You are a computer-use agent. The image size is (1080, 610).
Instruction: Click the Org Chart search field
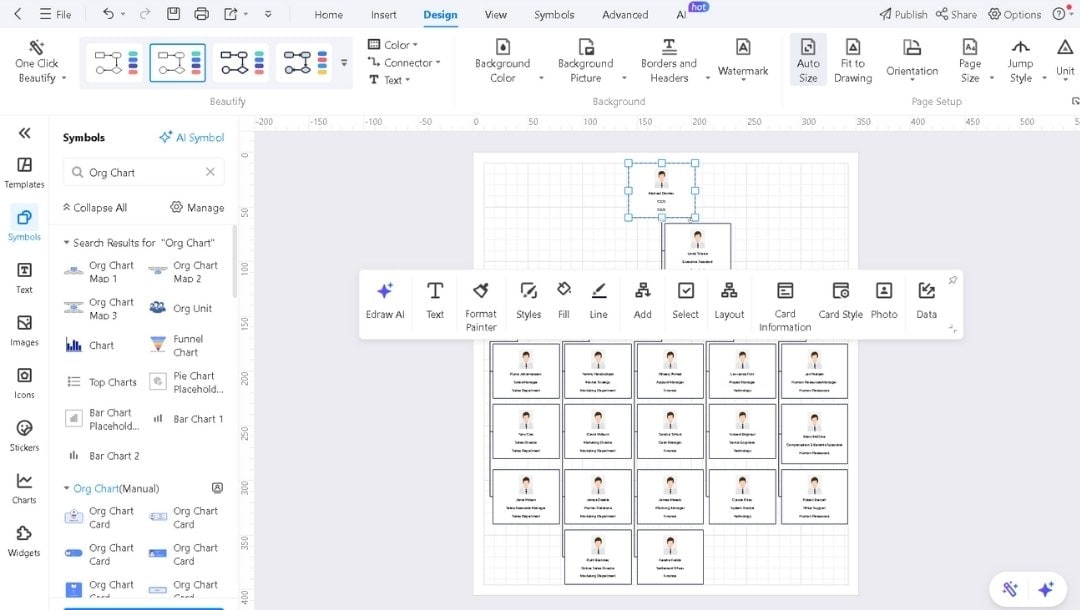coord(140,172)
